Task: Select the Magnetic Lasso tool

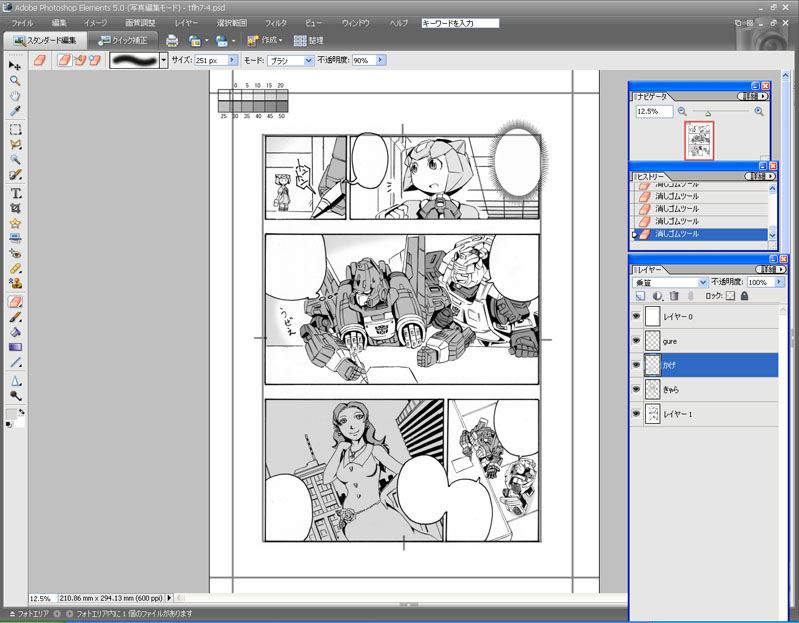Action: click(15, 145)
